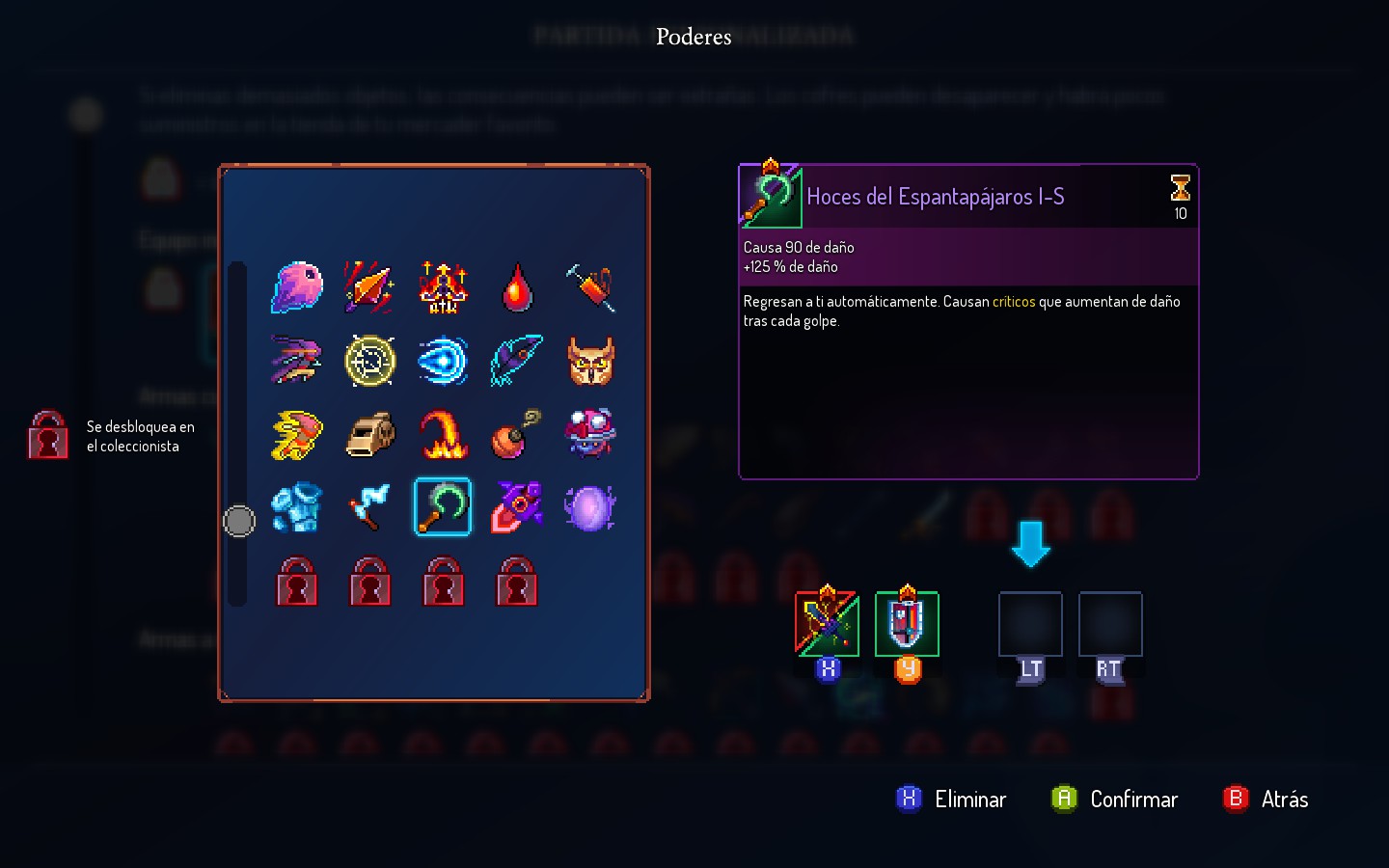Image resolution: width=1389 pixels, height=868 pixels.
Task: Click the crossed weapons X slot
Action: click(827, 623)
